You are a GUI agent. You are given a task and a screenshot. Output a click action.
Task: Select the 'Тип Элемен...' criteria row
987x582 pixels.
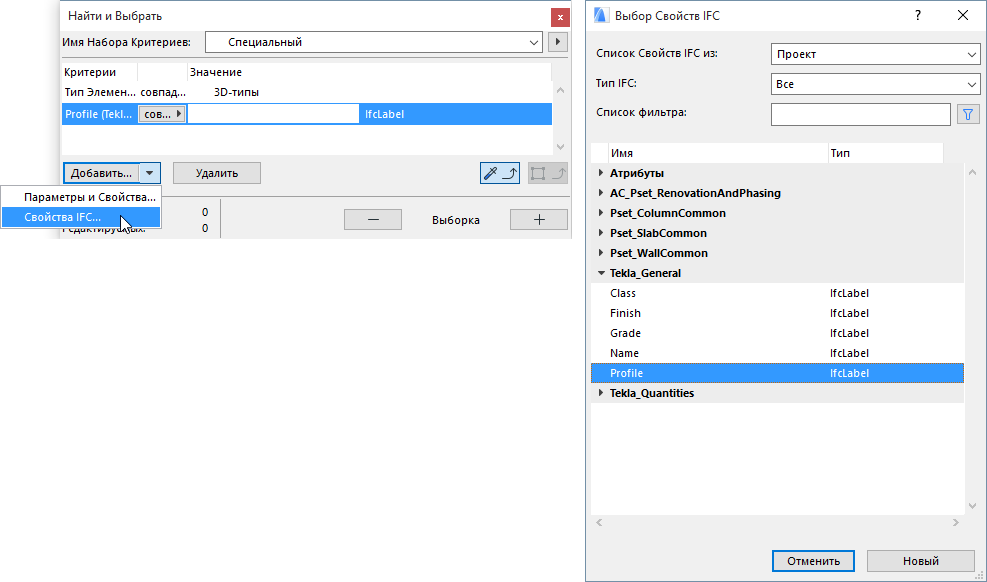tap(307, 92)
